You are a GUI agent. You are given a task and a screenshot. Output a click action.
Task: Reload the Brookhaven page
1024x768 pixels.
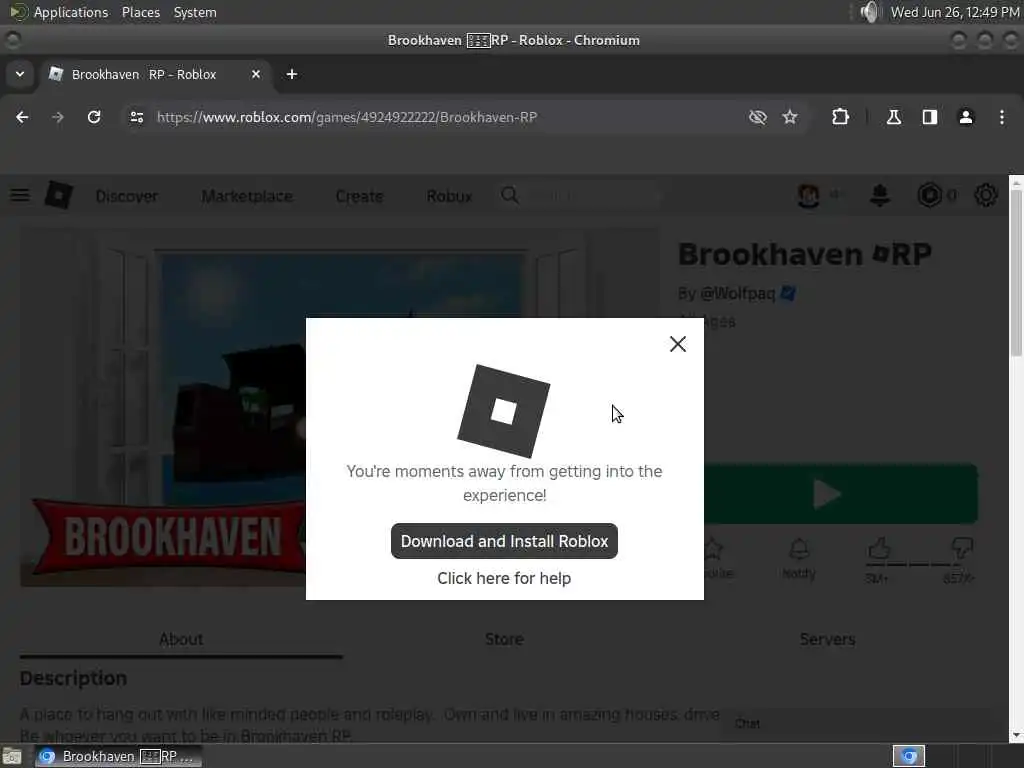click(x=94, y=117)
